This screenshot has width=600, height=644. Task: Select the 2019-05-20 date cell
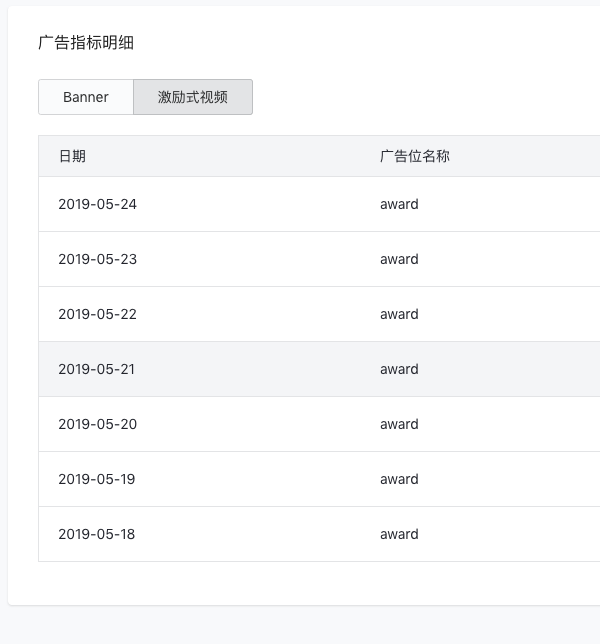pos(97,424)
